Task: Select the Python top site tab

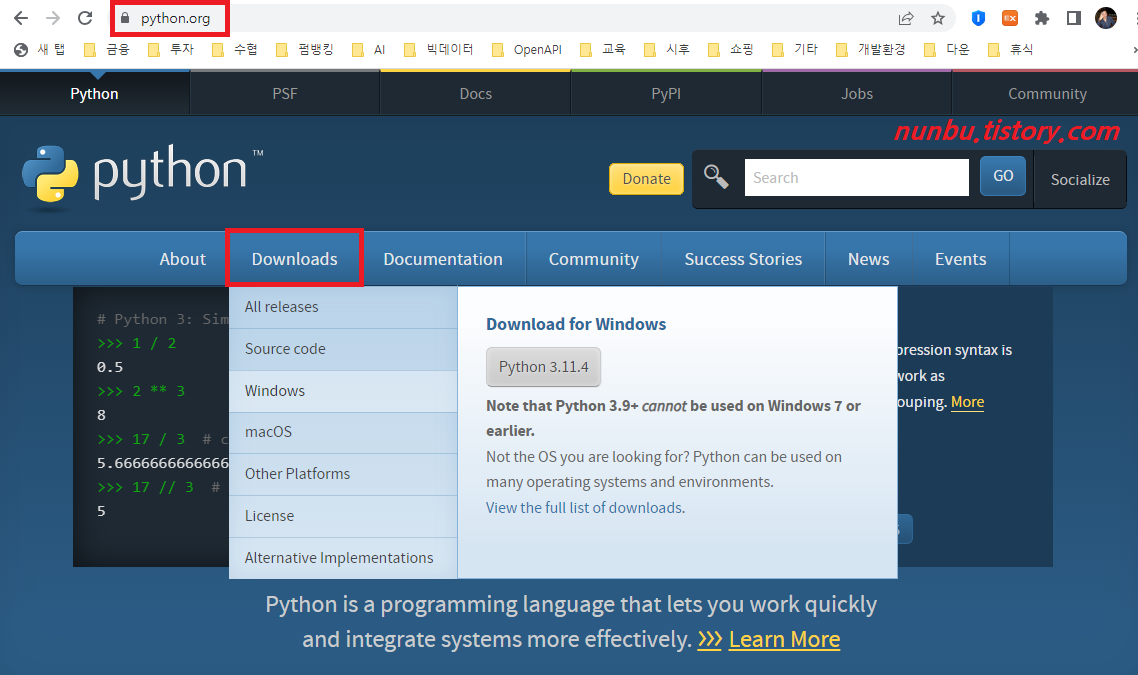Action: [x=94, y=94]
